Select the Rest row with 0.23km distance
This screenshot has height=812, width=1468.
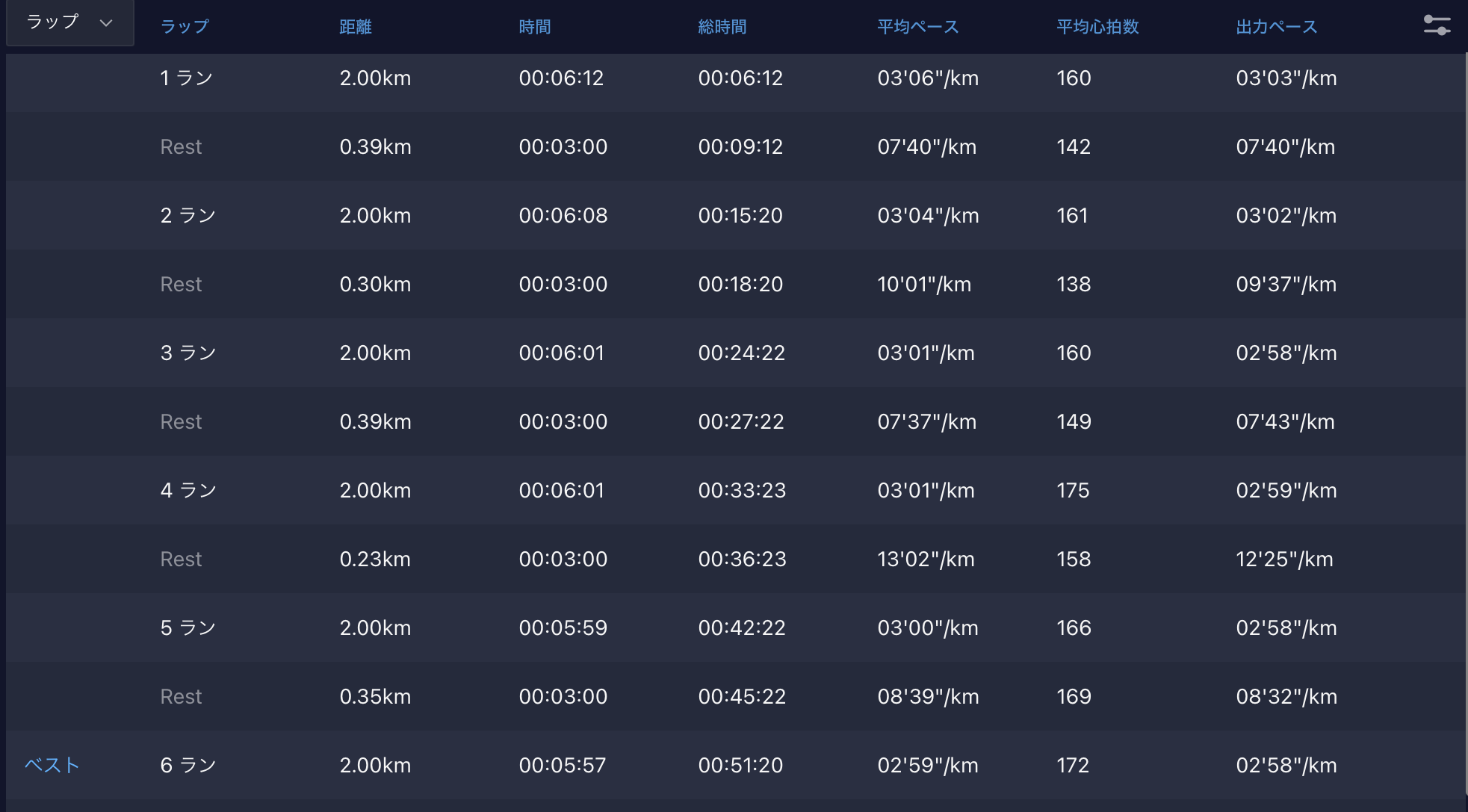[x=181, y=560]
